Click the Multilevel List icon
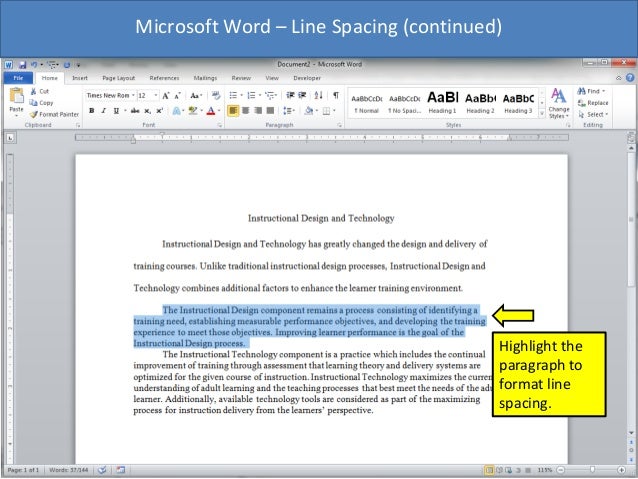This screenshot has height=479, width=638. (x=270, y=95)
